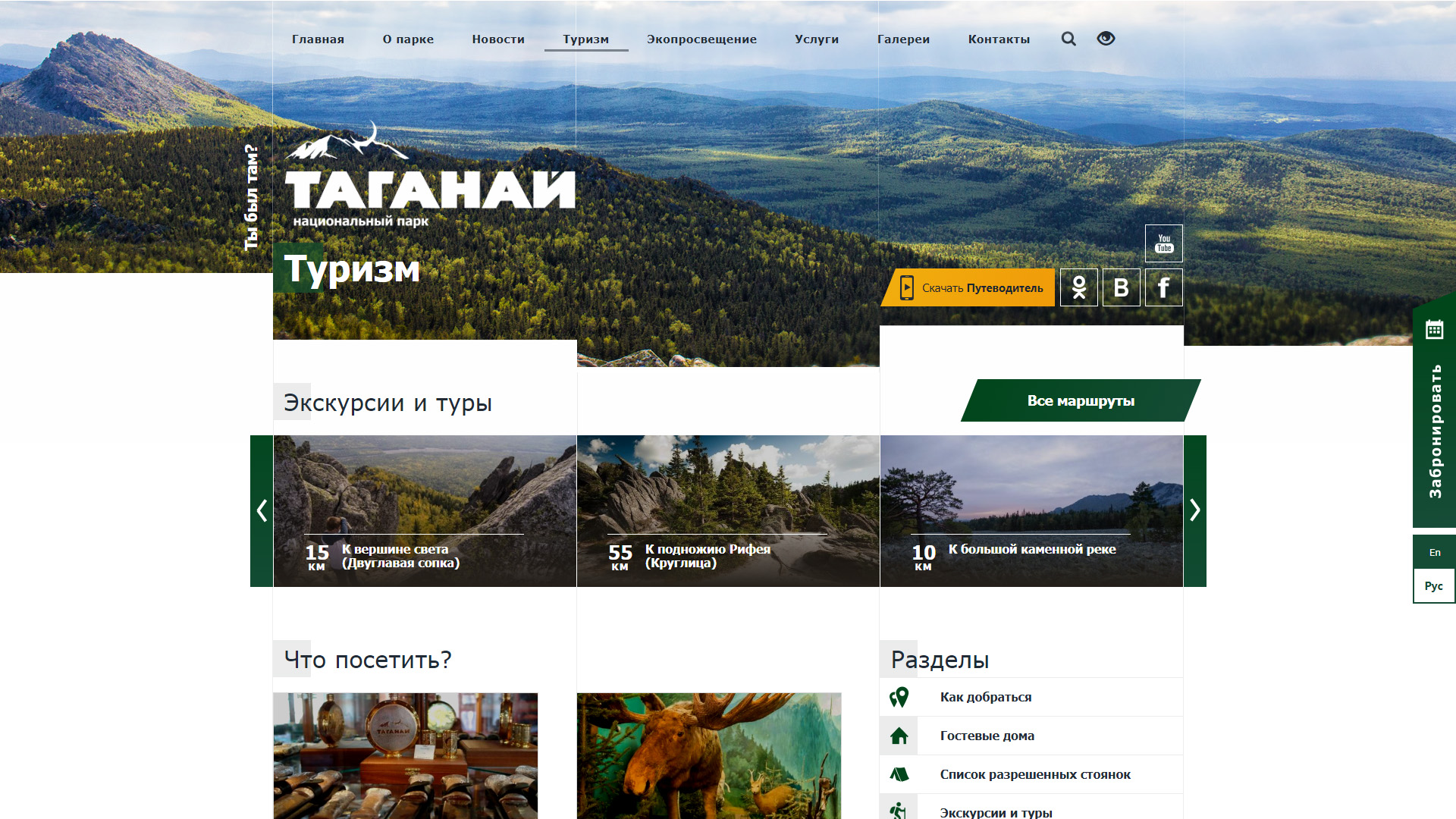Switch language to Рус
Screen dimensions: 1456x819
[x=1433, y=585]
